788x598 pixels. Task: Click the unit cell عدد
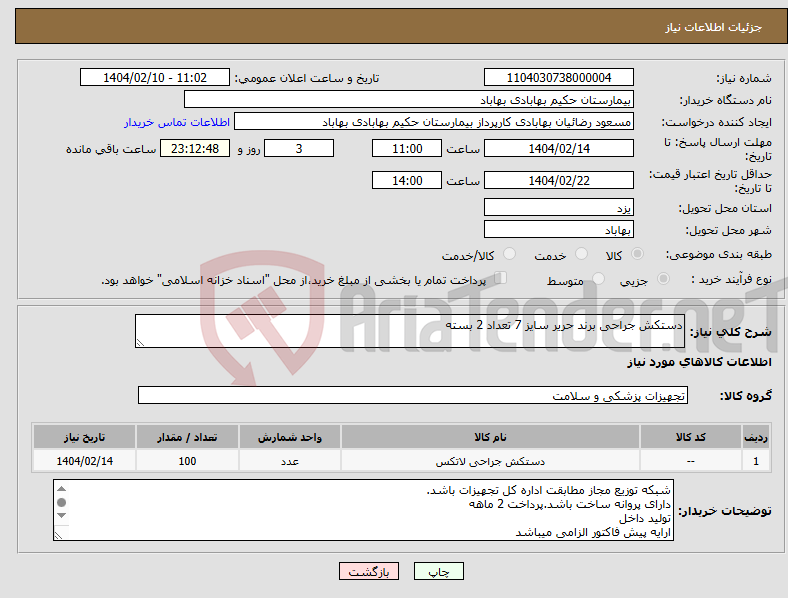point(290,461)
